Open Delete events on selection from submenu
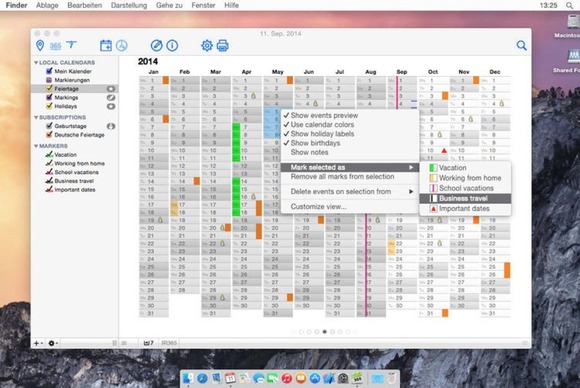This screenshot has height=388, width=580. click(x=350, y=192)
